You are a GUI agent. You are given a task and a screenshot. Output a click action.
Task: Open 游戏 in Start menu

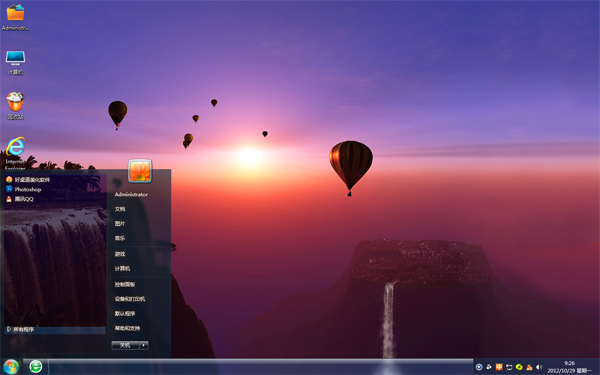point(120,254)
